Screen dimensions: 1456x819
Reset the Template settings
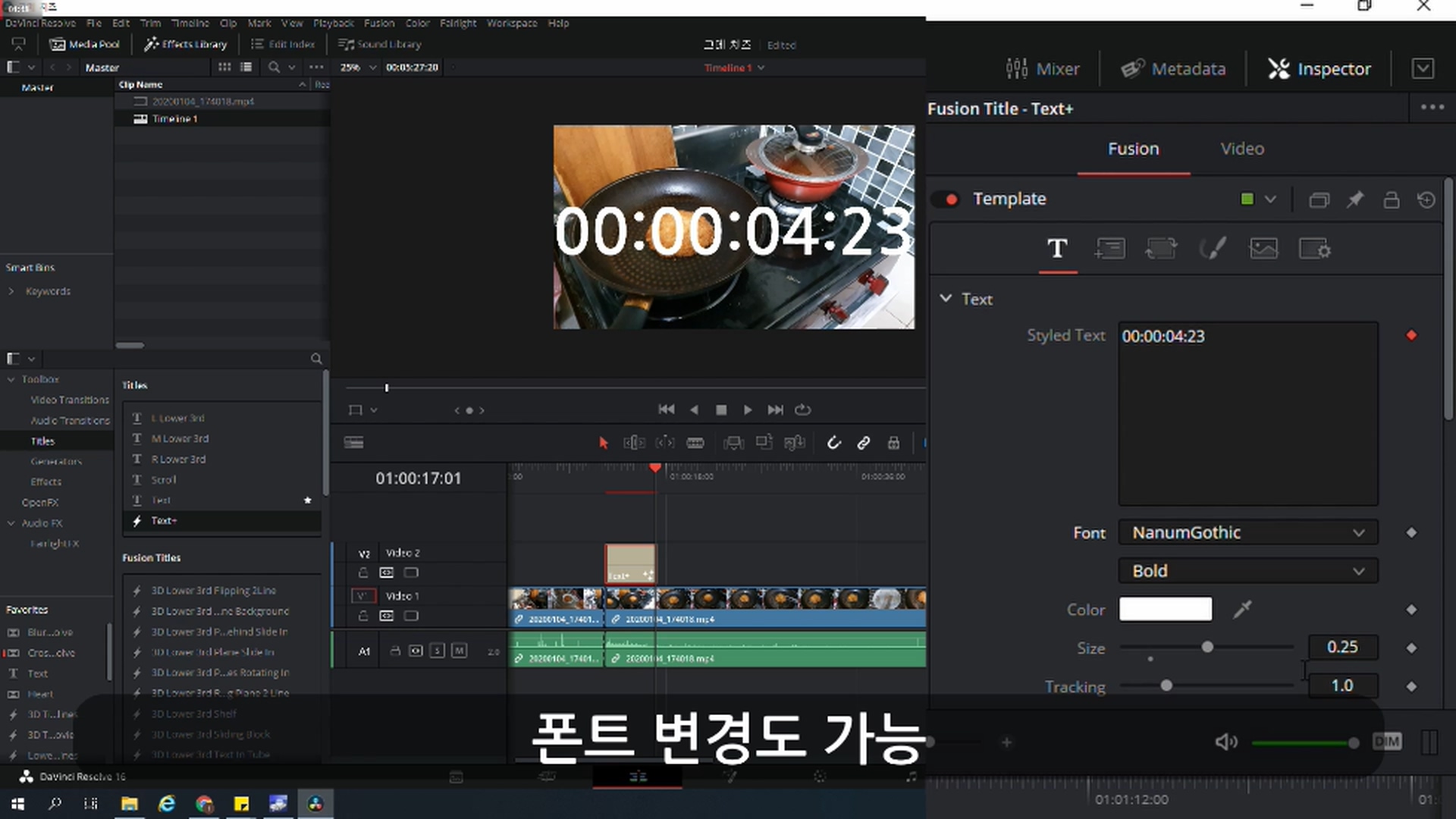click(x=1426, y=199)
